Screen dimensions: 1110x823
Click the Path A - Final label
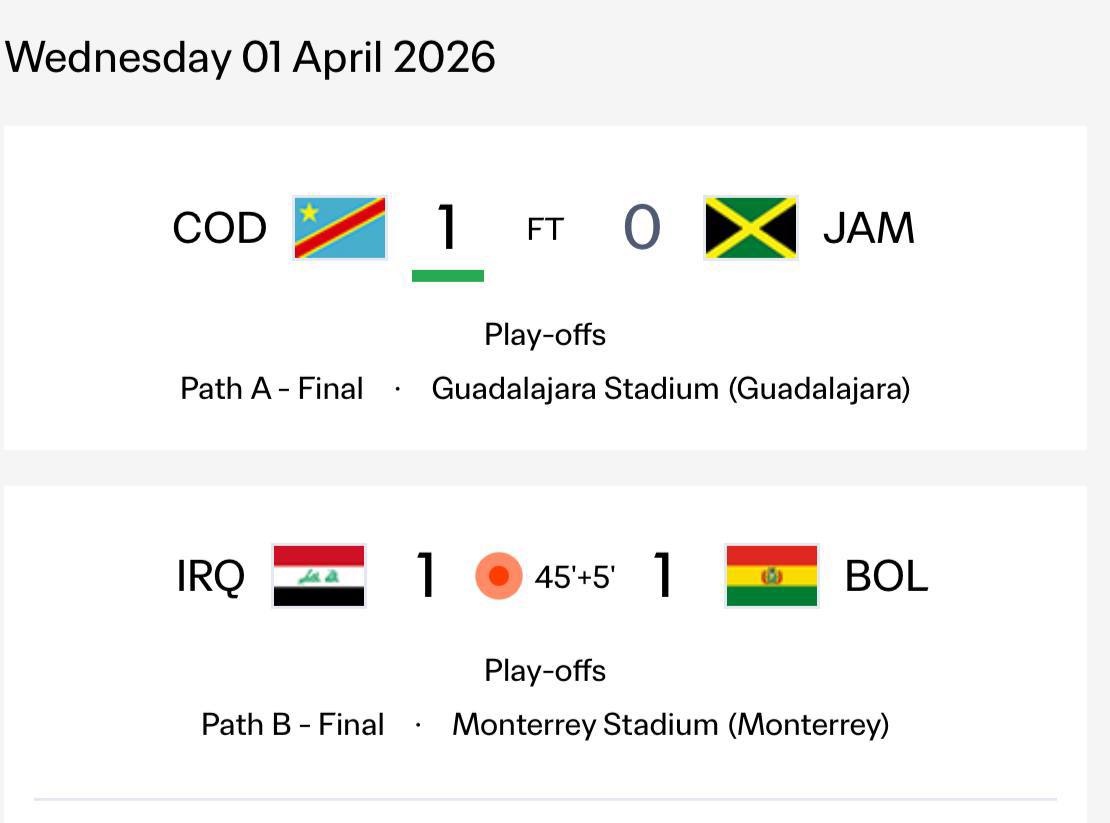click(x=271, y=388)
